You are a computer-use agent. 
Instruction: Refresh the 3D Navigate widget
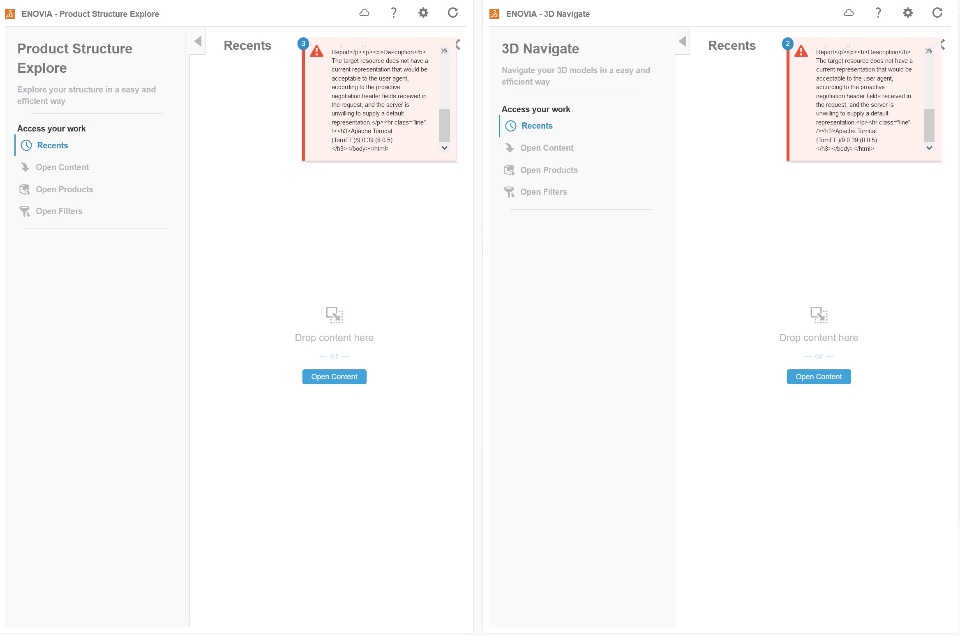tap(937, 13)
